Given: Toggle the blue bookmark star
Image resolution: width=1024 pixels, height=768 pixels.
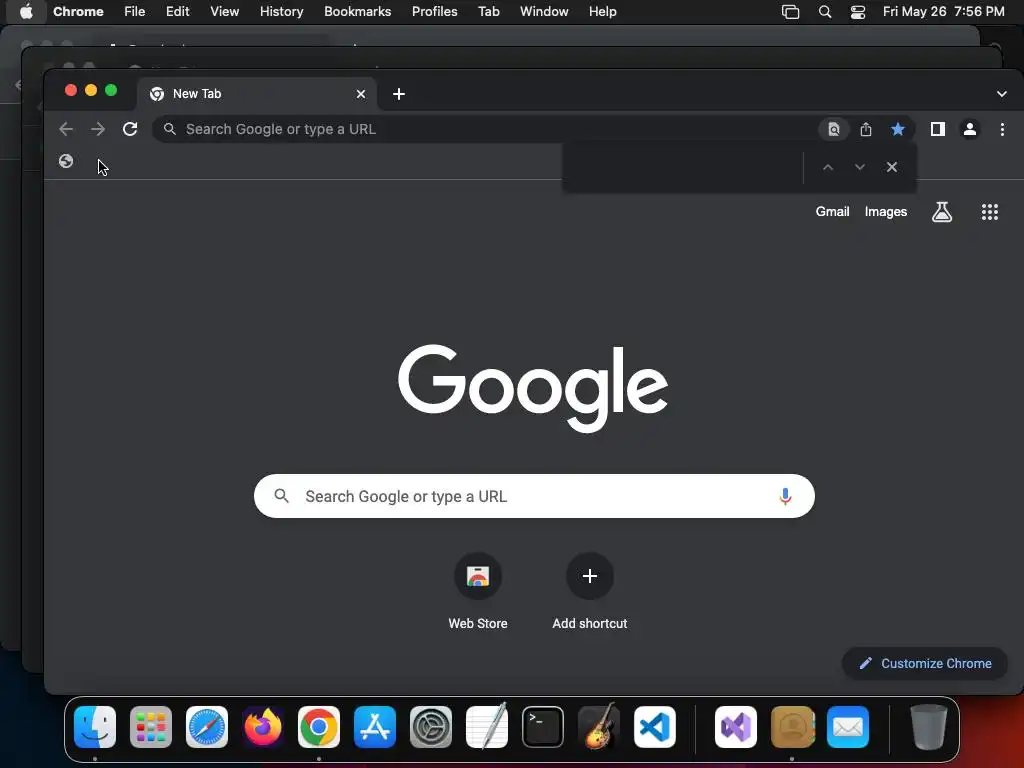Looking at the screenshot, I should [x=898, y=129].
